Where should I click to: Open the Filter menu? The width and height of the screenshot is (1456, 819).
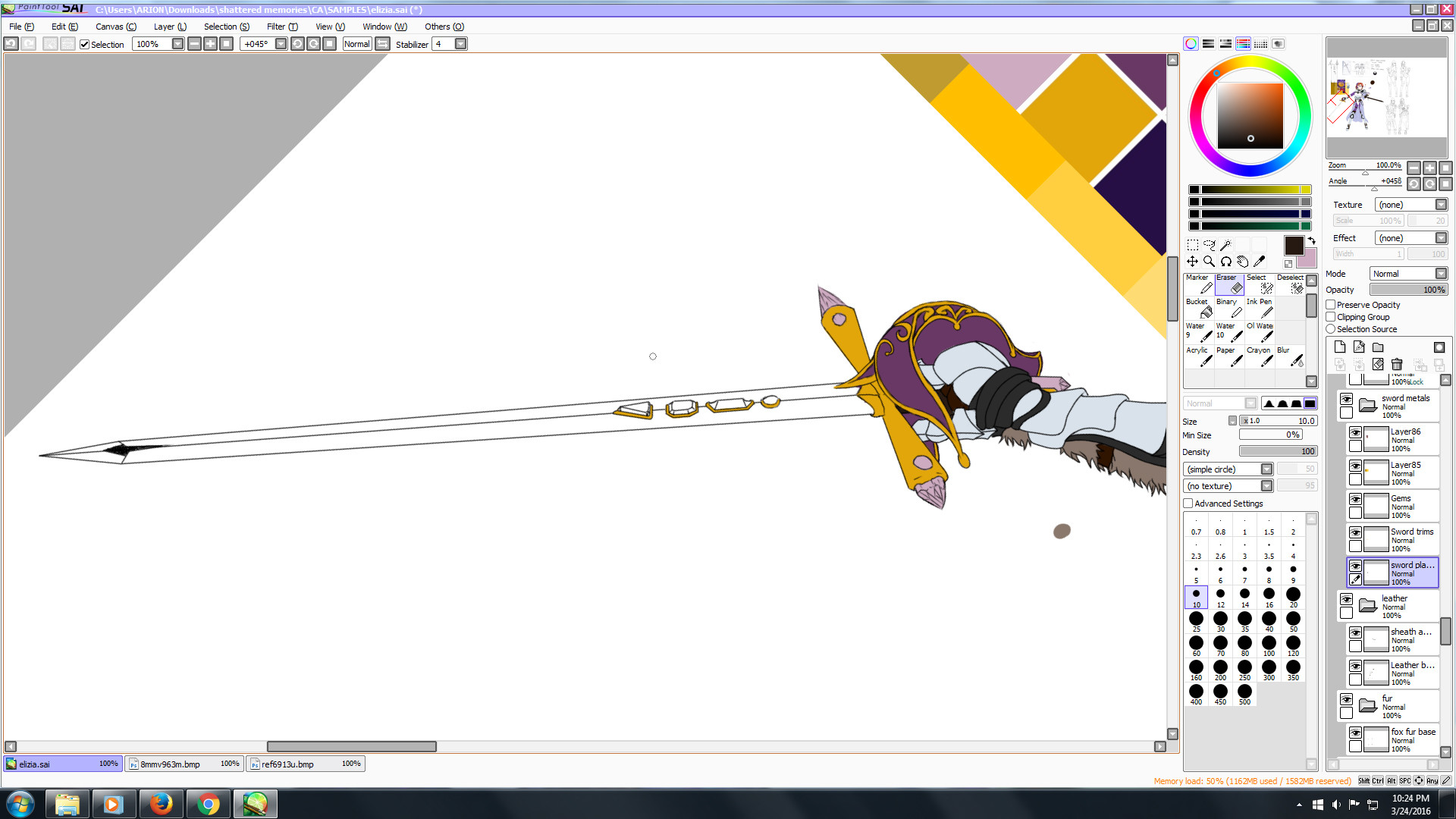pyautogui.click(x=281, y=27)
